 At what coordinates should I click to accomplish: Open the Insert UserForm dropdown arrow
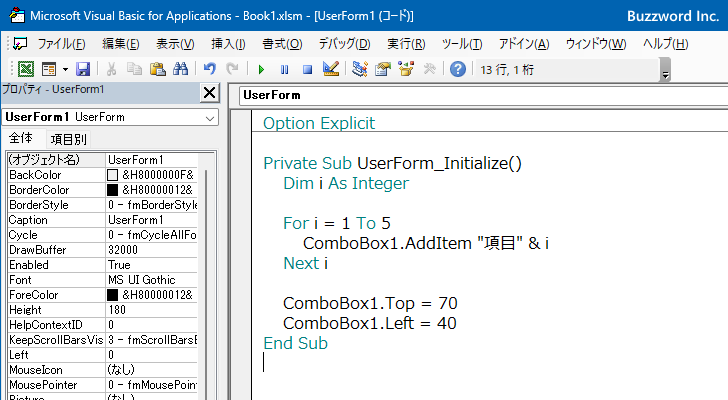[65, 70]
